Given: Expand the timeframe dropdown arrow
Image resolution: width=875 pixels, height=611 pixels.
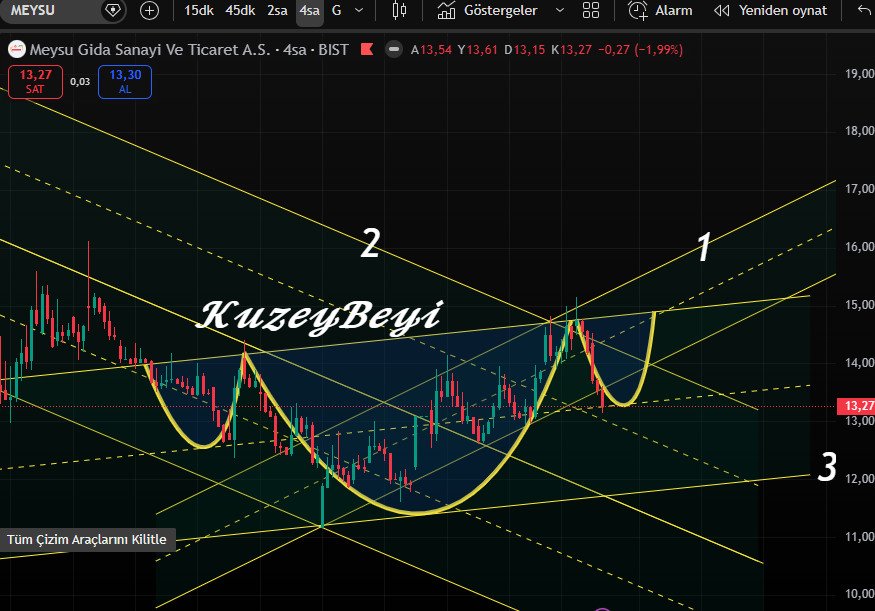Looking at the screenshot, I should click(x=359, y=10).
